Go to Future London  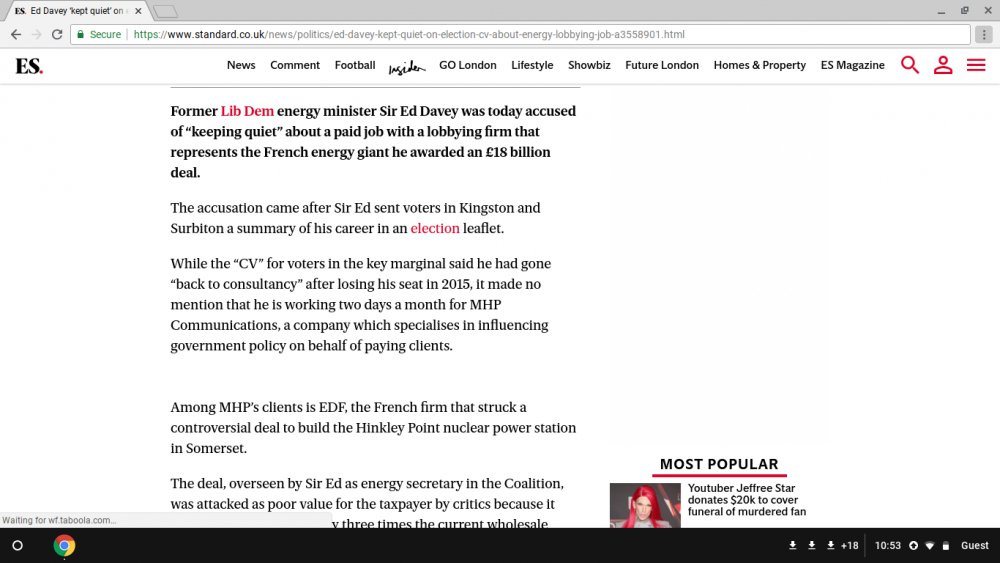[x=662, y=65]
